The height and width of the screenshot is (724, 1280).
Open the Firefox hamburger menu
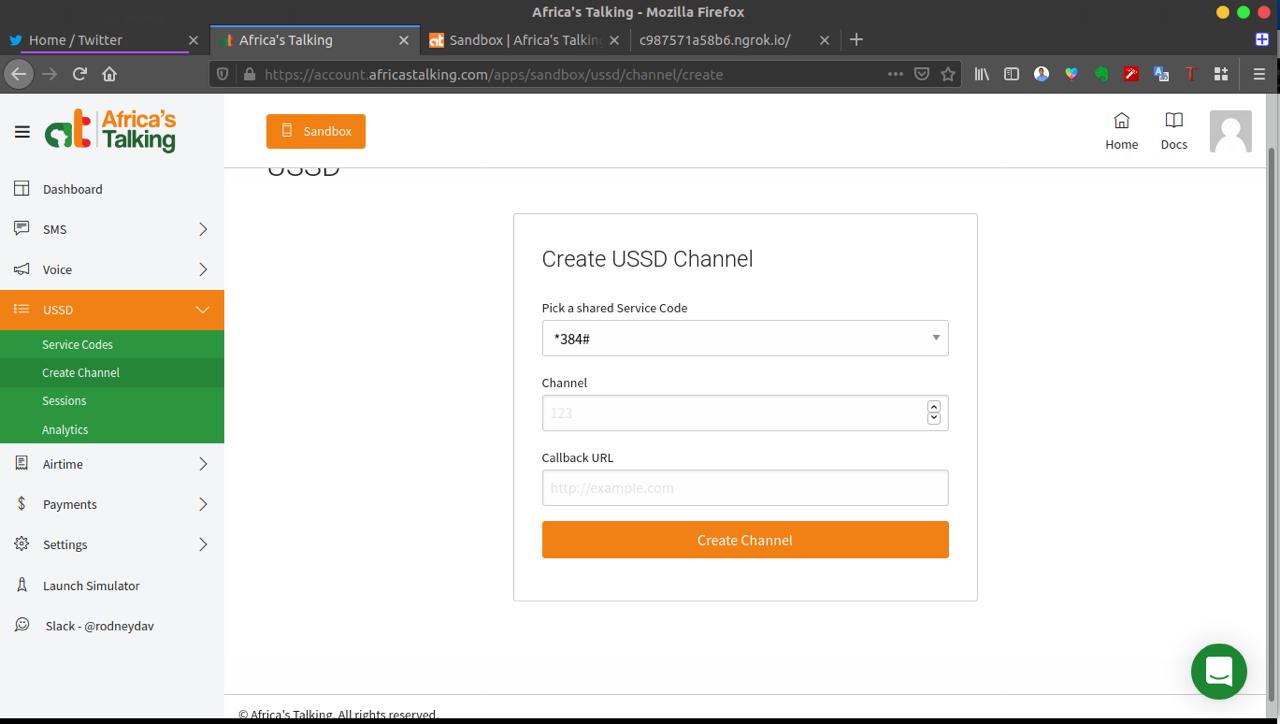1259,74
